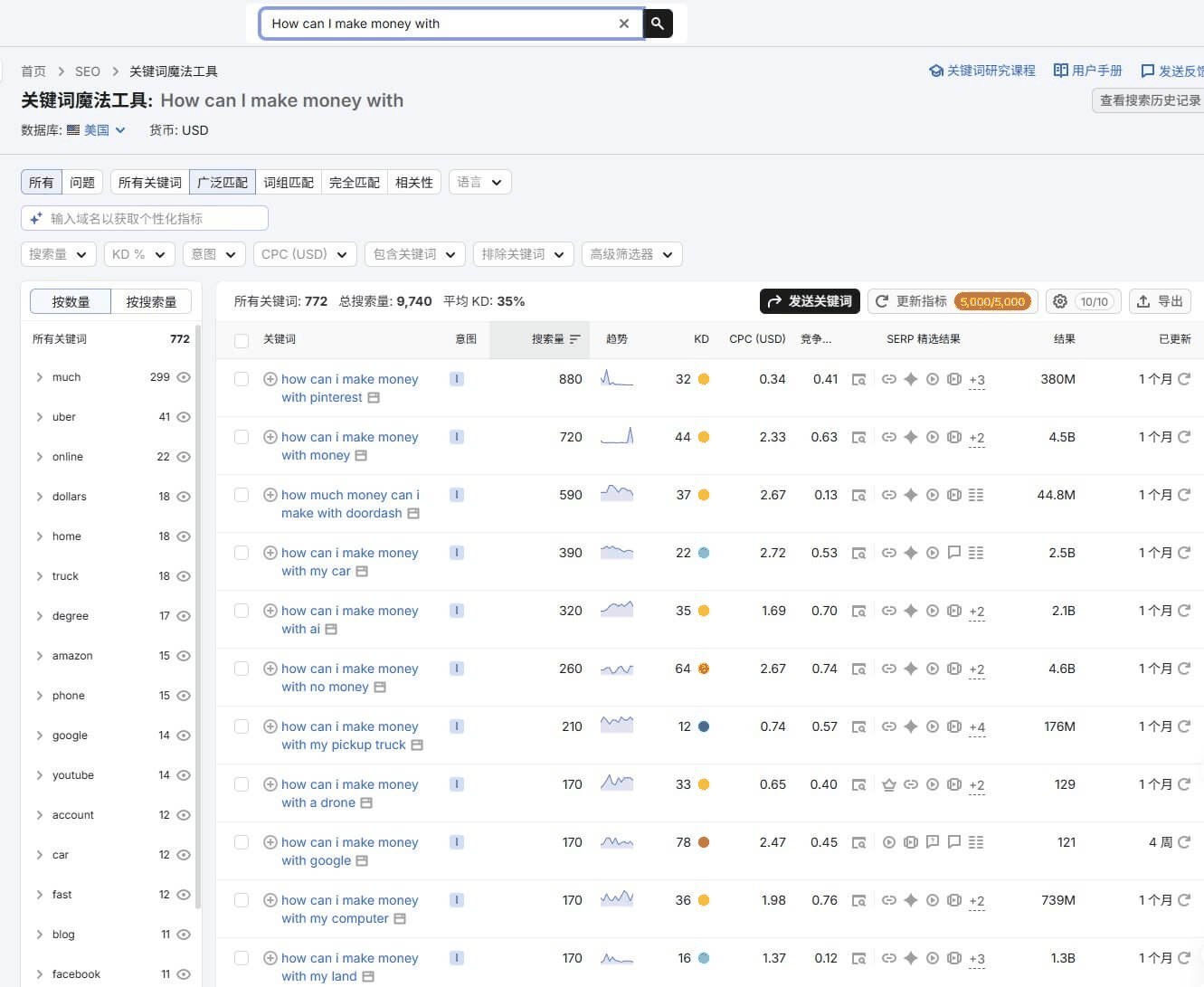Click the 发送关键词 button

tap(811, 301)
